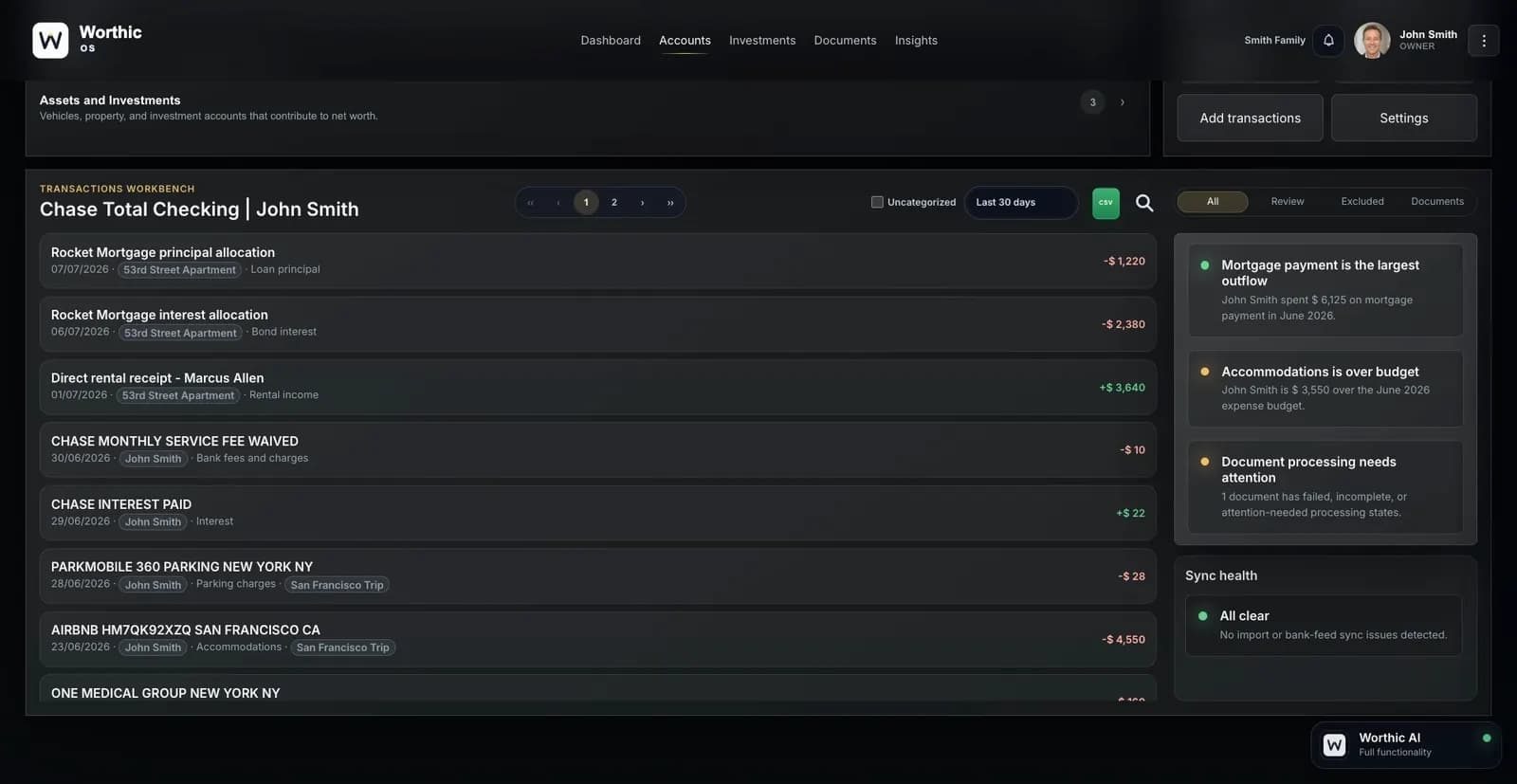
Task: Jump to last page of transactions
Action: click(670, 202)
